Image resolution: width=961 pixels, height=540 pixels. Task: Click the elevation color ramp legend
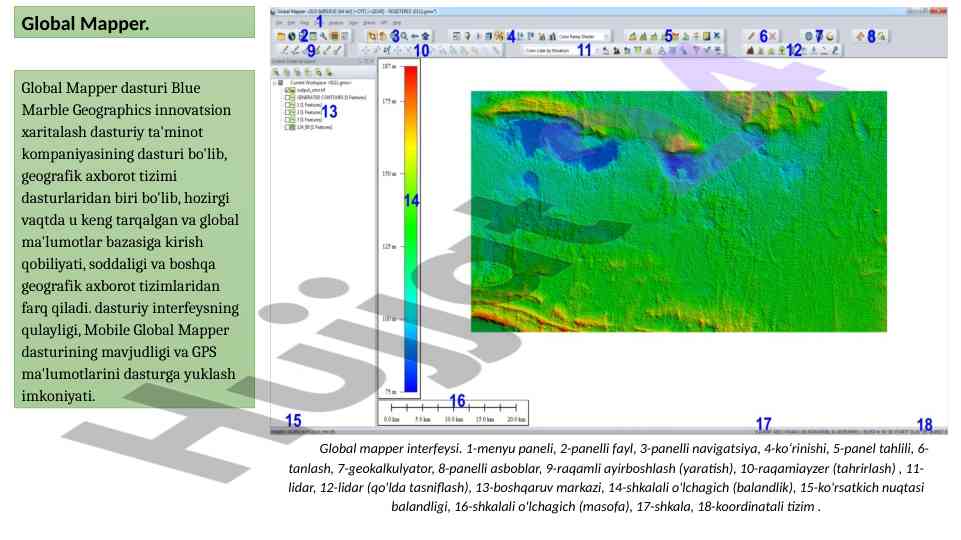coord(411,229)
